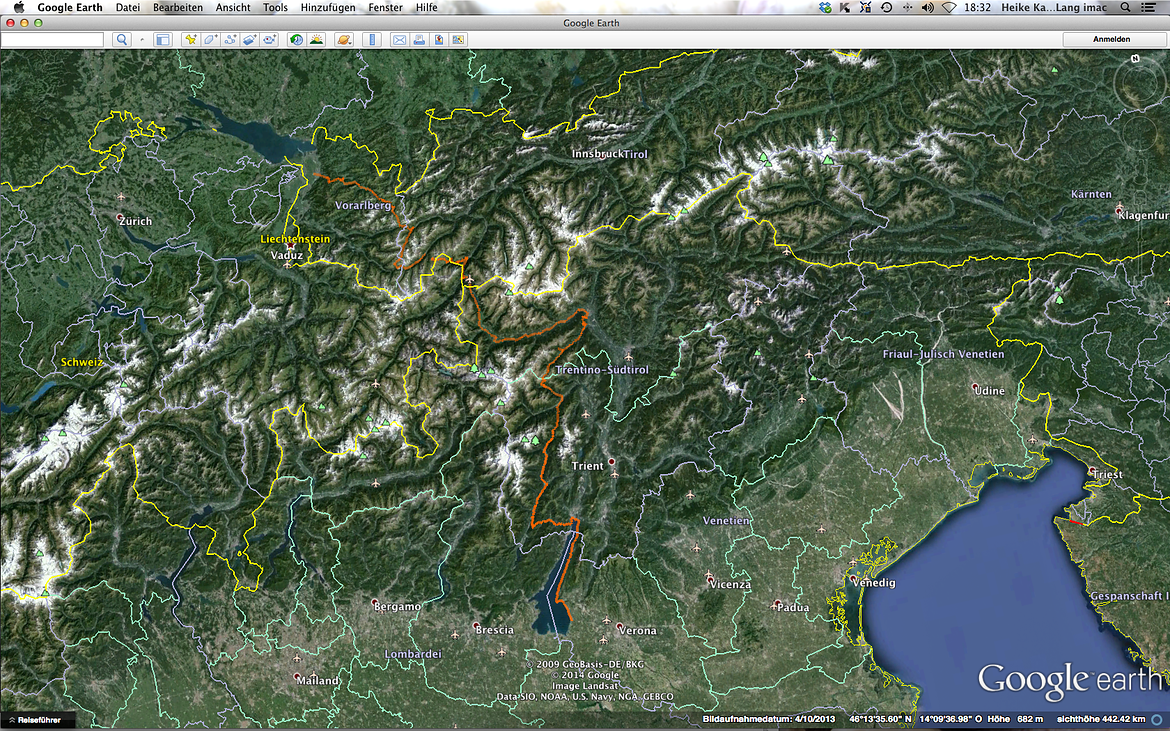
Task: Click the search magnifier button in toolbar
Action: click(122, 40)
